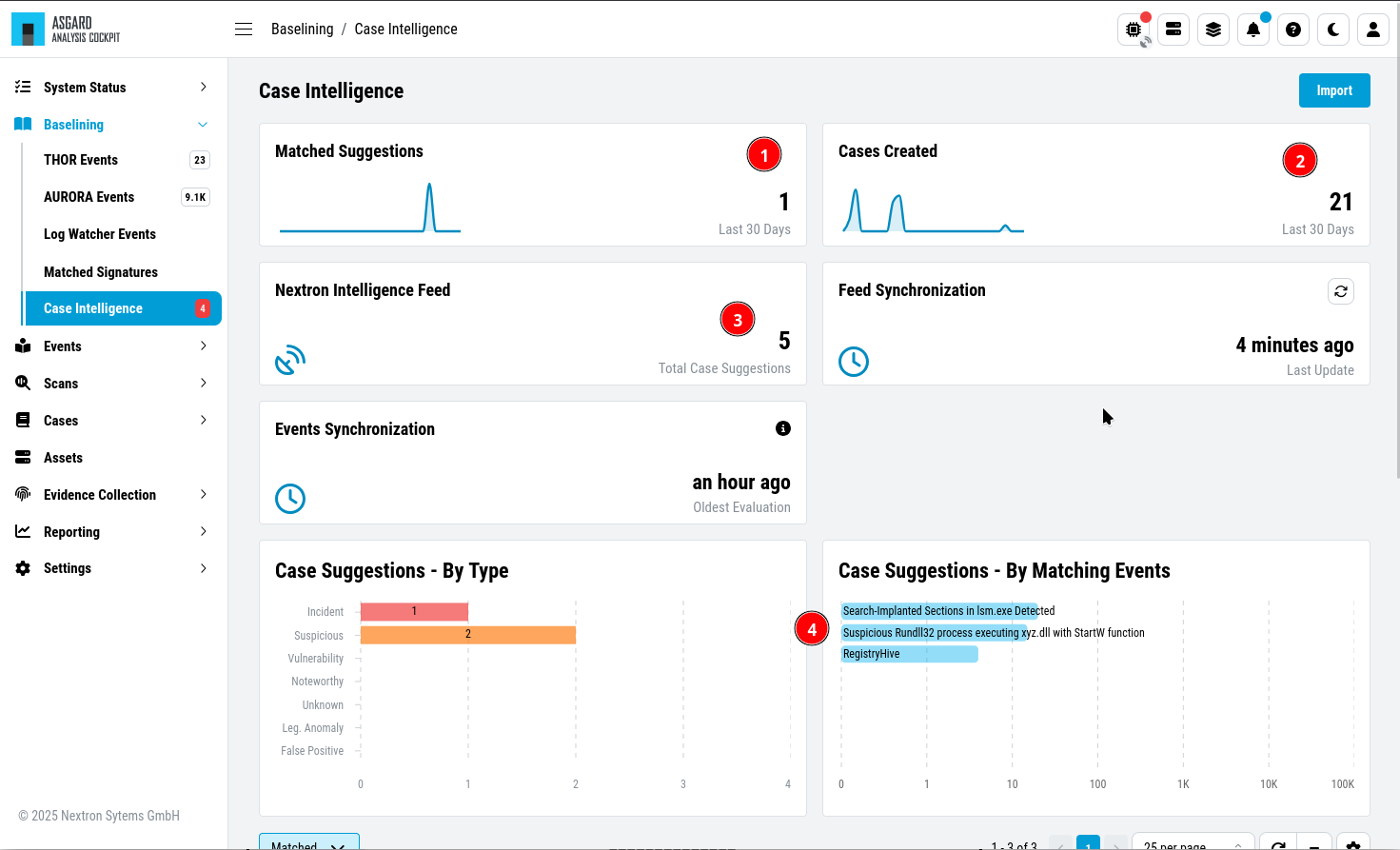
Task: Click the layers stack icon in header
Action: [1213, 30]
